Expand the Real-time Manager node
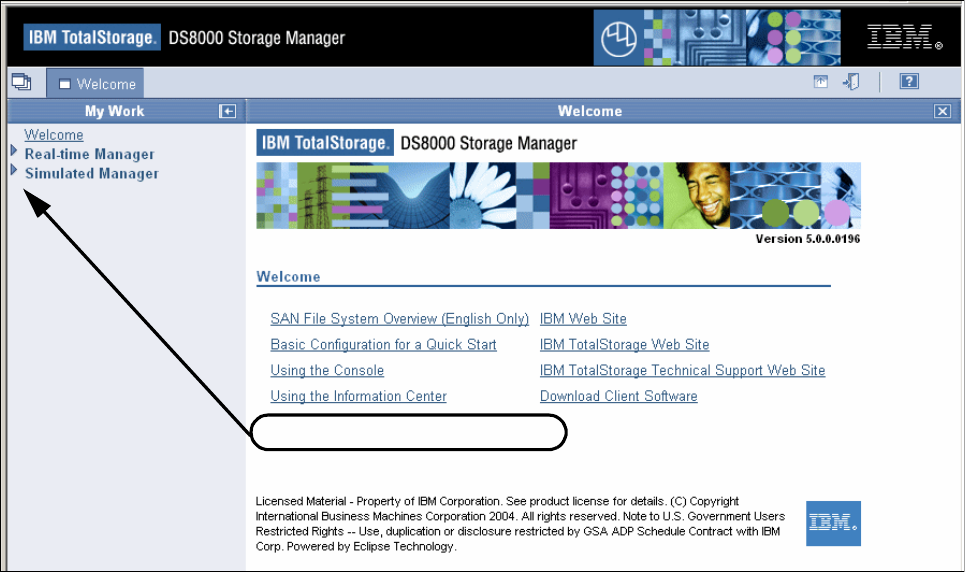Screen dimensions: 965x572 14,150
